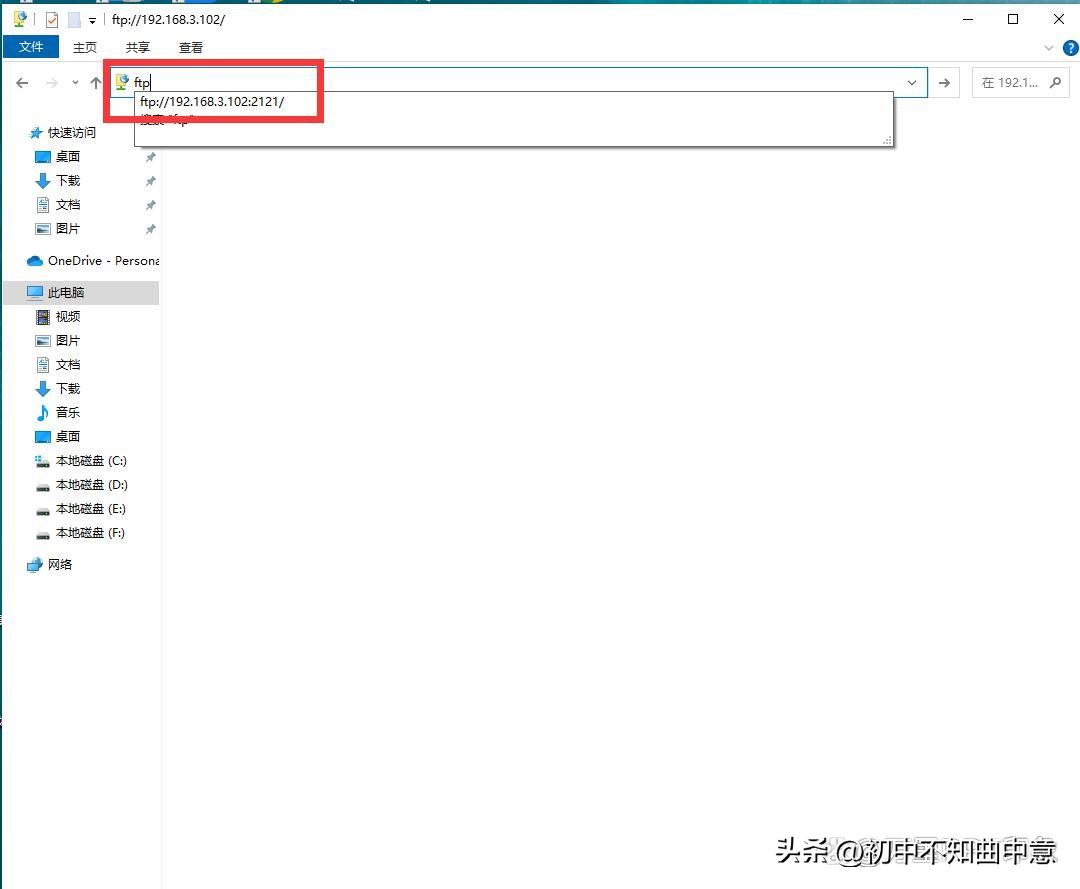Viewport: 1080px width, 889px height.
Task: Open 视频 folder under 此电脑
Action: pos(68,316)
